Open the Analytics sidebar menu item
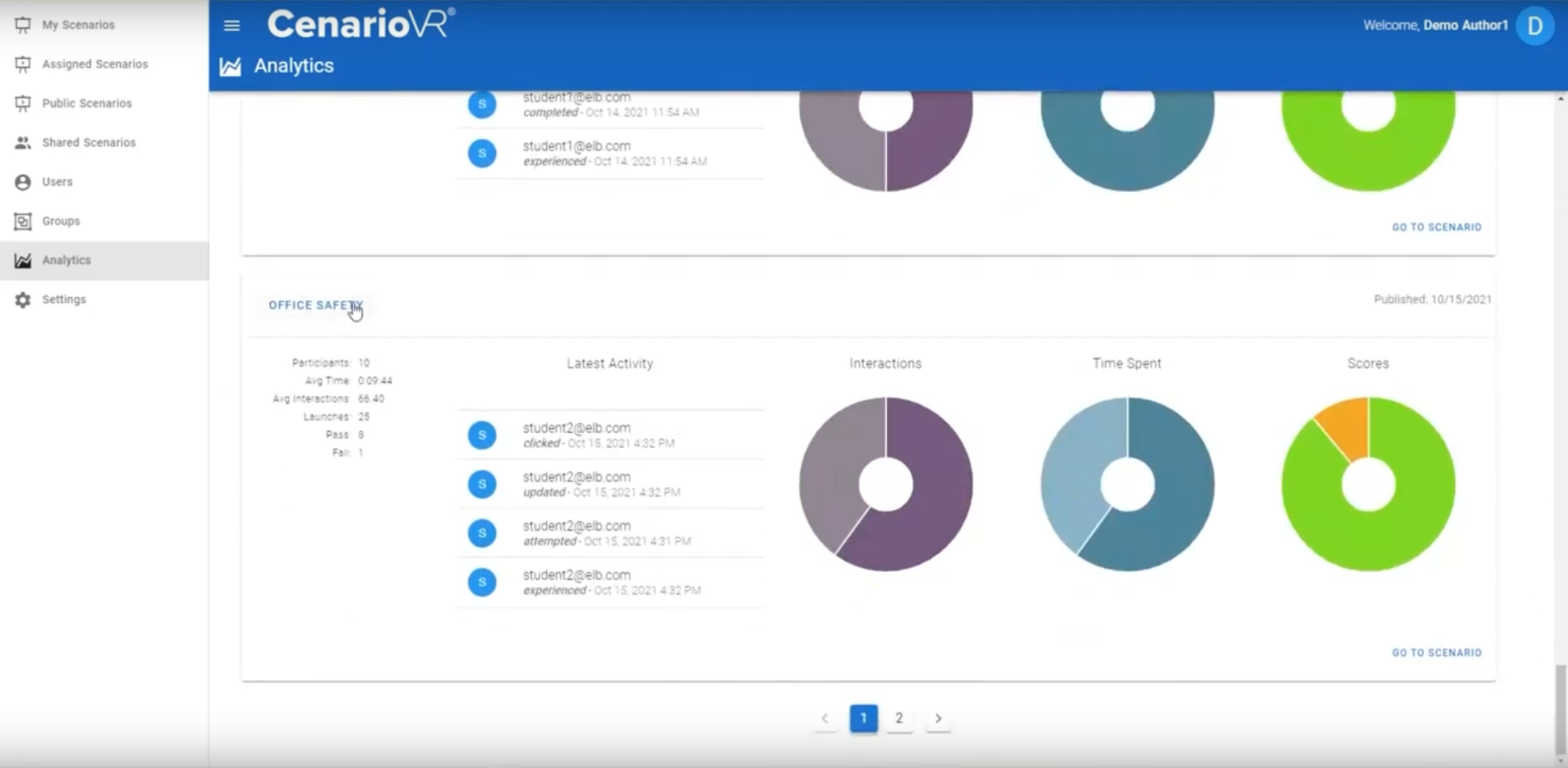Screen dimensions: 1568x768 tap(67, 261)
